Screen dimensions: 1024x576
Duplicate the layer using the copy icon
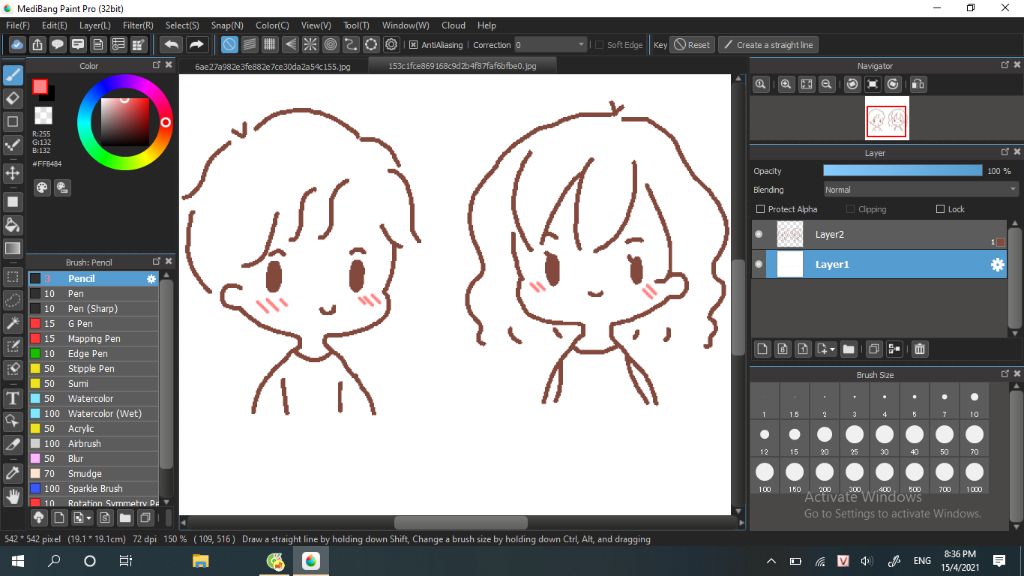874,349
